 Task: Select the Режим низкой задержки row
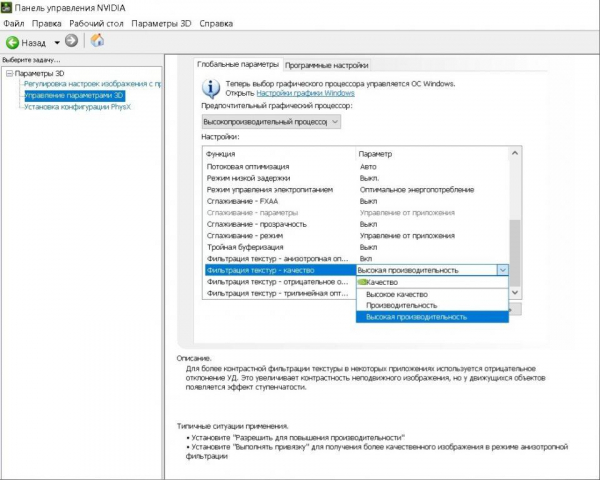[357, 178]
